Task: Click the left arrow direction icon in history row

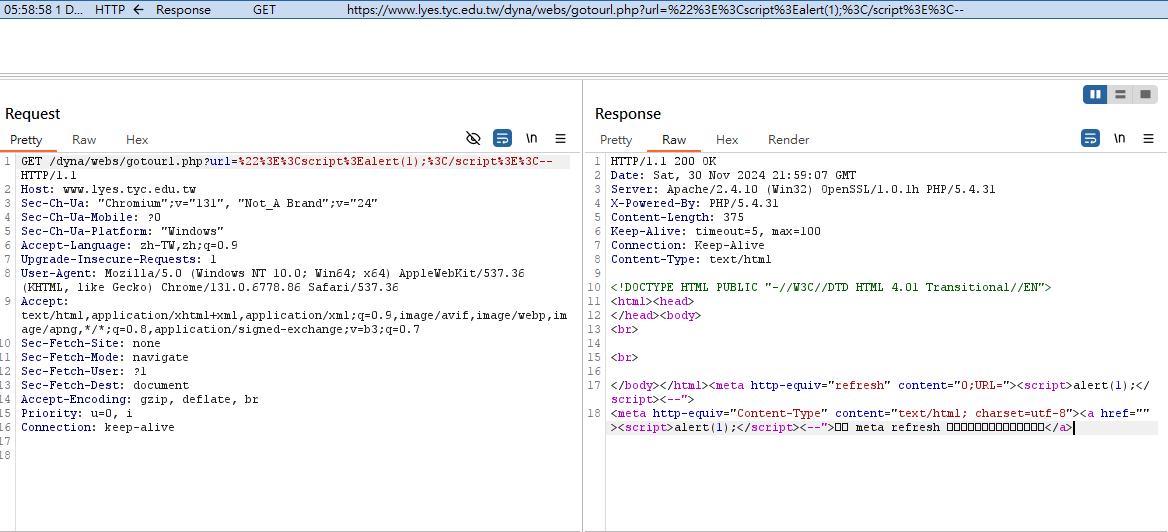Action: 139,10
